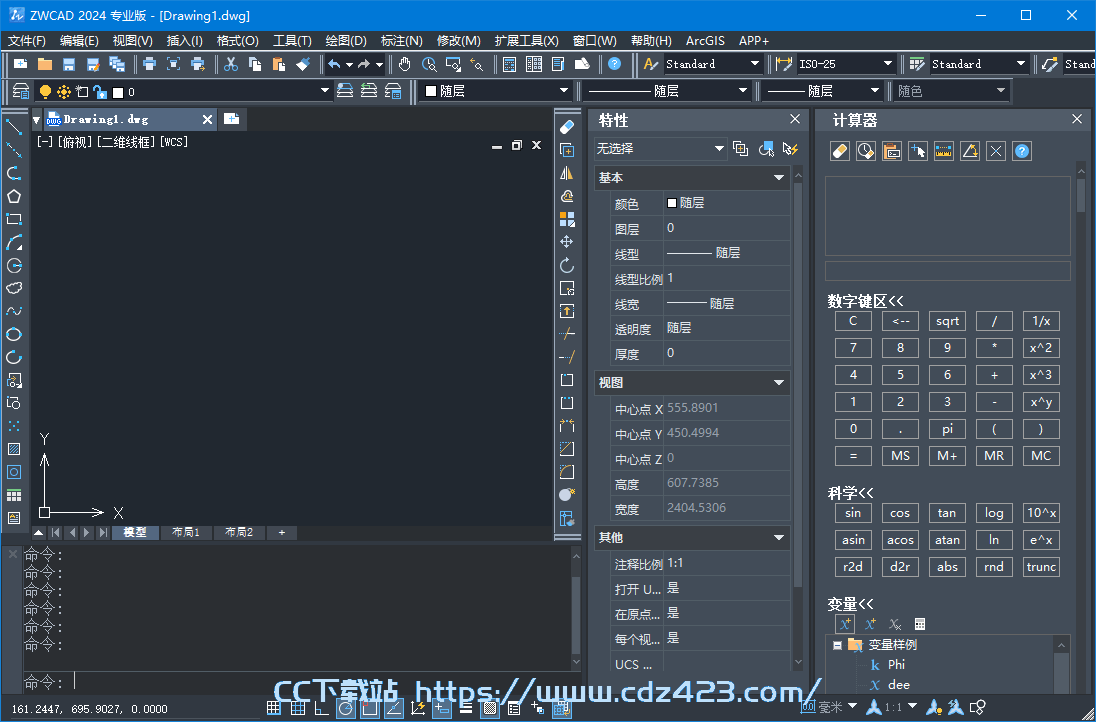Activate the Pan hand tool
1096x722 pixels.
(x=405, y=64)
